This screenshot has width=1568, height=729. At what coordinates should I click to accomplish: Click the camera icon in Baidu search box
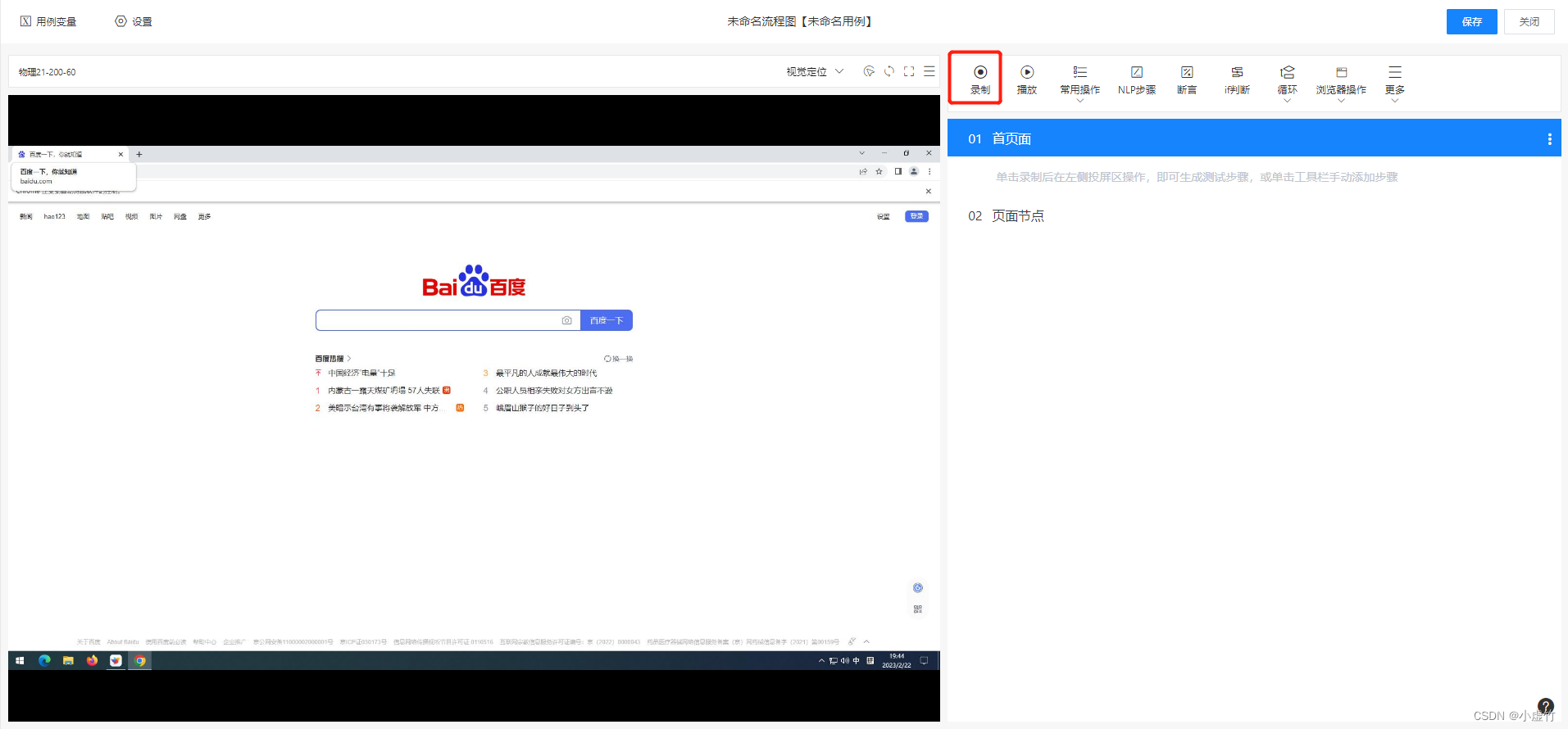[566, 320]
